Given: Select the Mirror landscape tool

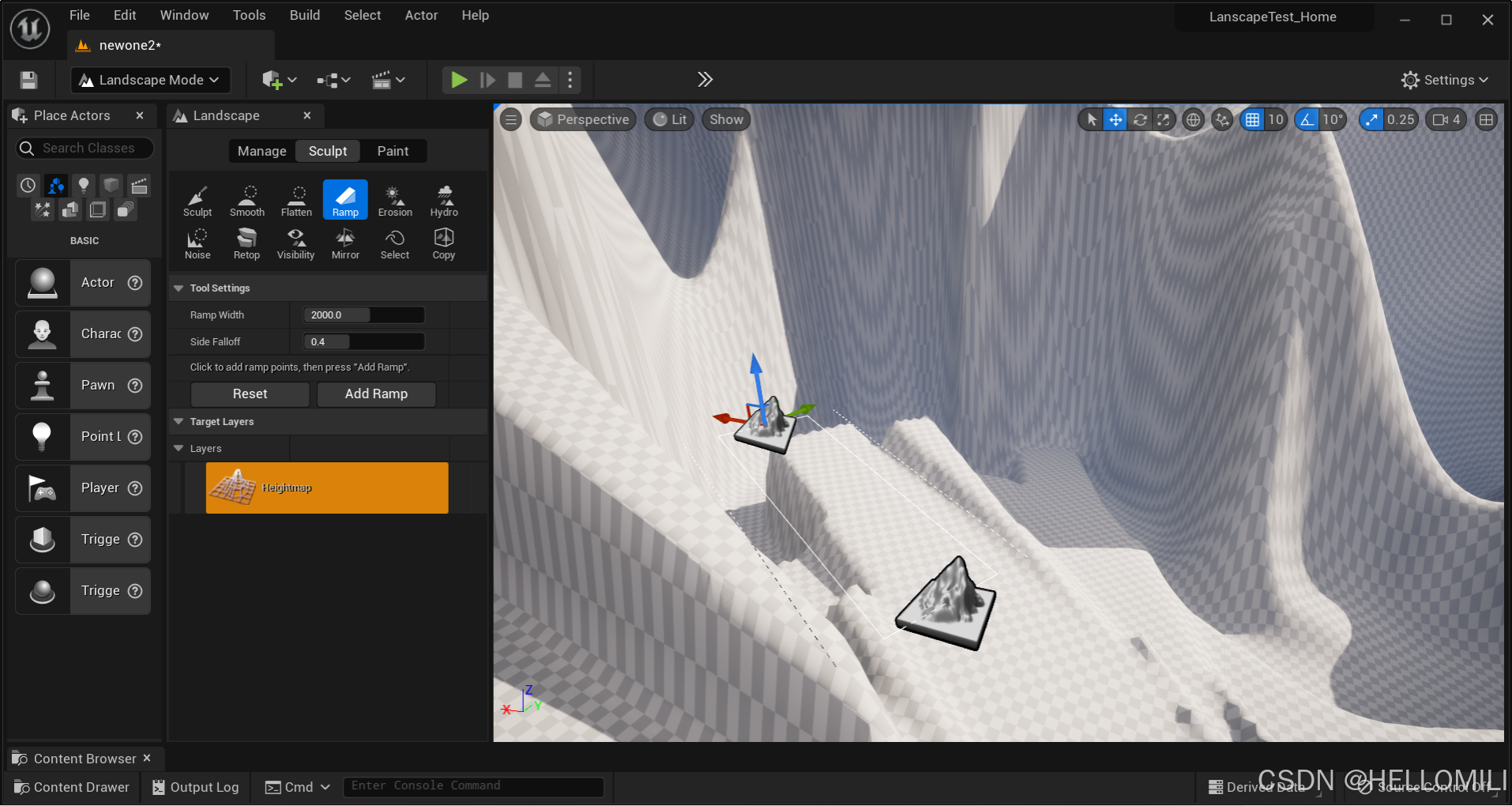Looking at the screenshot, I should pyautogui.click(x=345, y=243).
